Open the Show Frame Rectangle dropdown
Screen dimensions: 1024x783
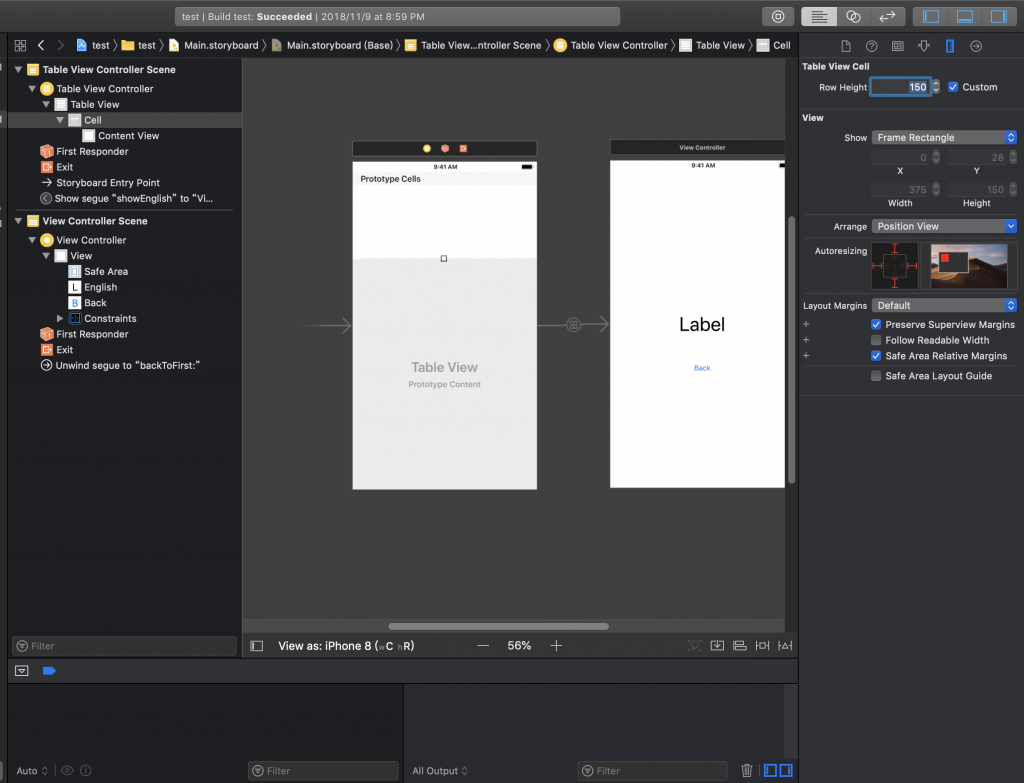(944, 137)
